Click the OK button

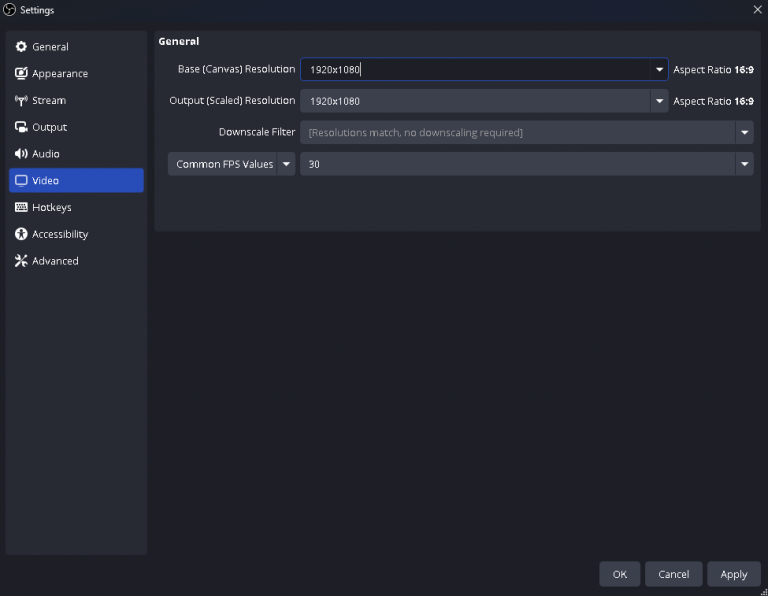(x=620, y=574)
